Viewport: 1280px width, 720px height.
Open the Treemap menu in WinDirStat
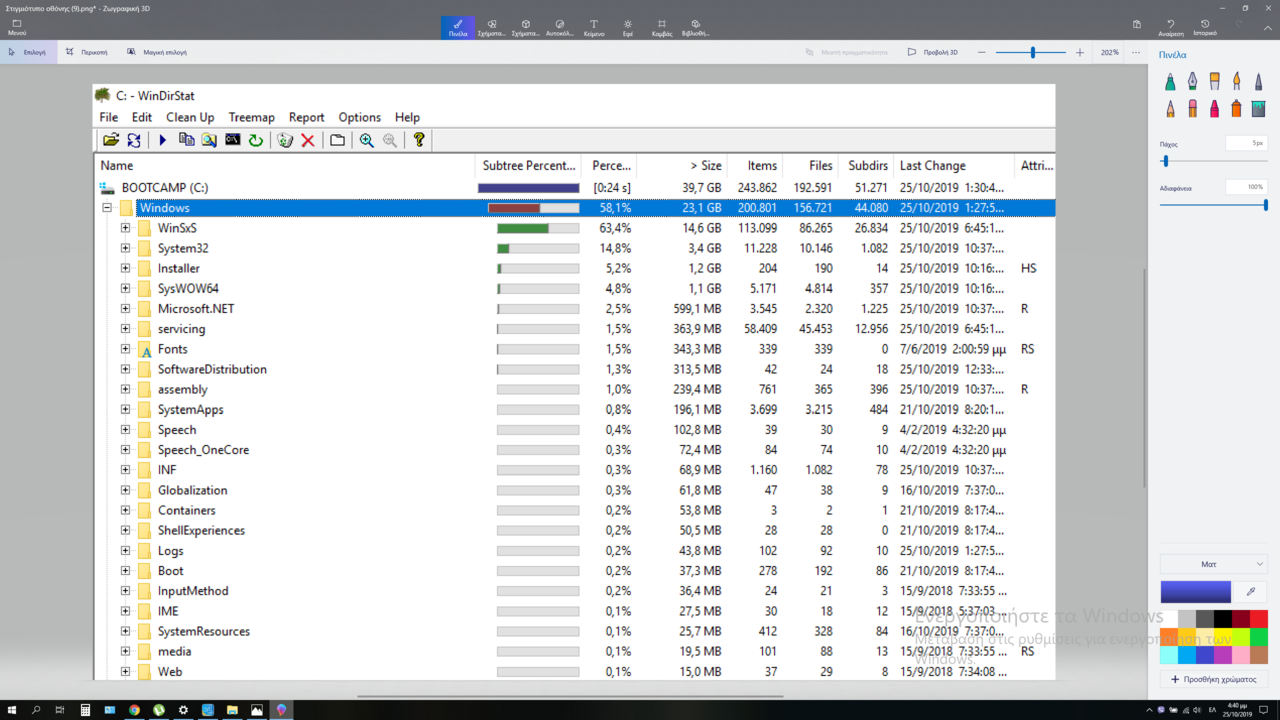pyautogui.click(x=251, y=117)
